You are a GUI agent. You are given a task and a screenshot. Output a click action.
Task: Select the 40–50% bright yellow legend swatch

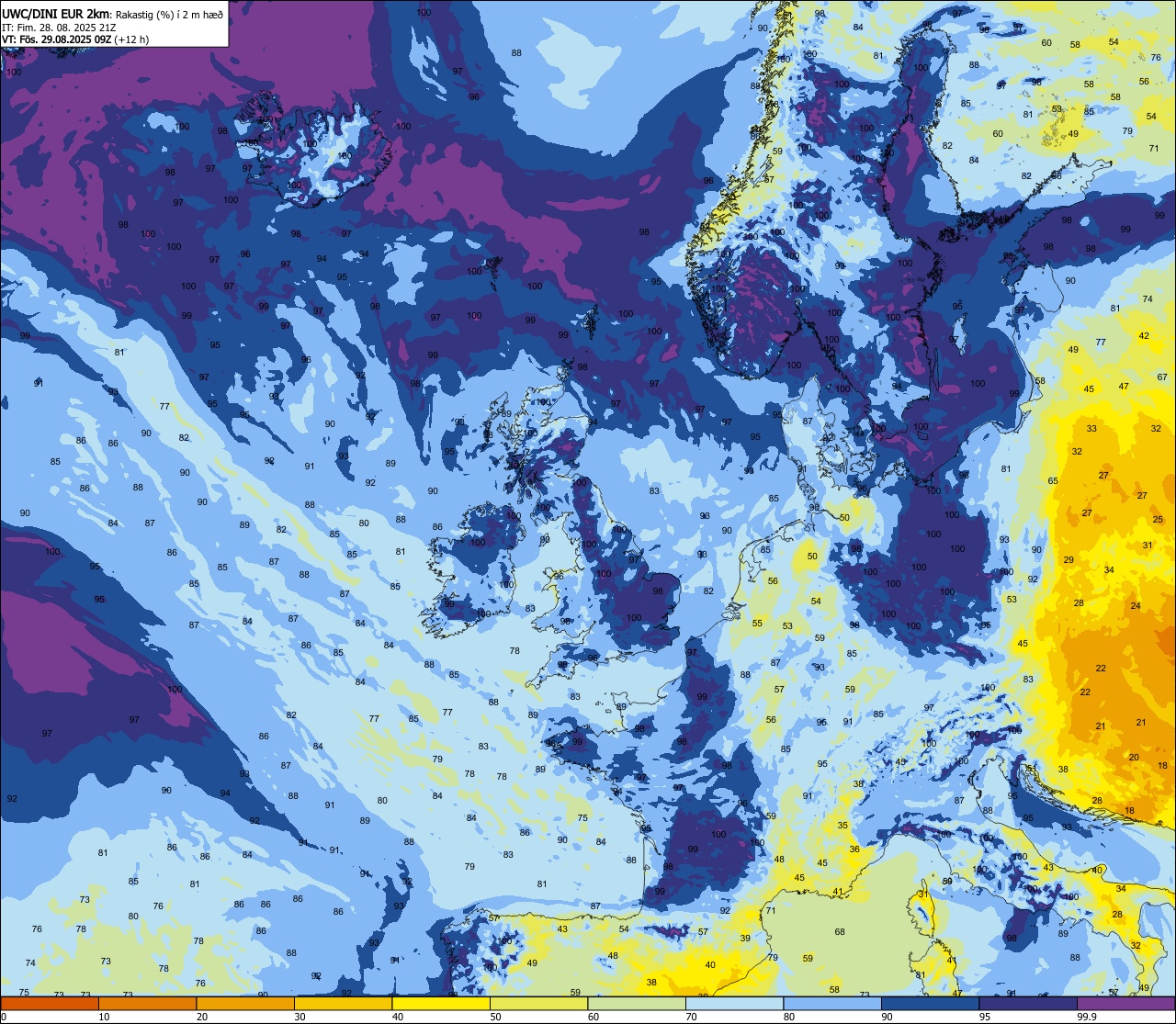[x=441, y=1004]
